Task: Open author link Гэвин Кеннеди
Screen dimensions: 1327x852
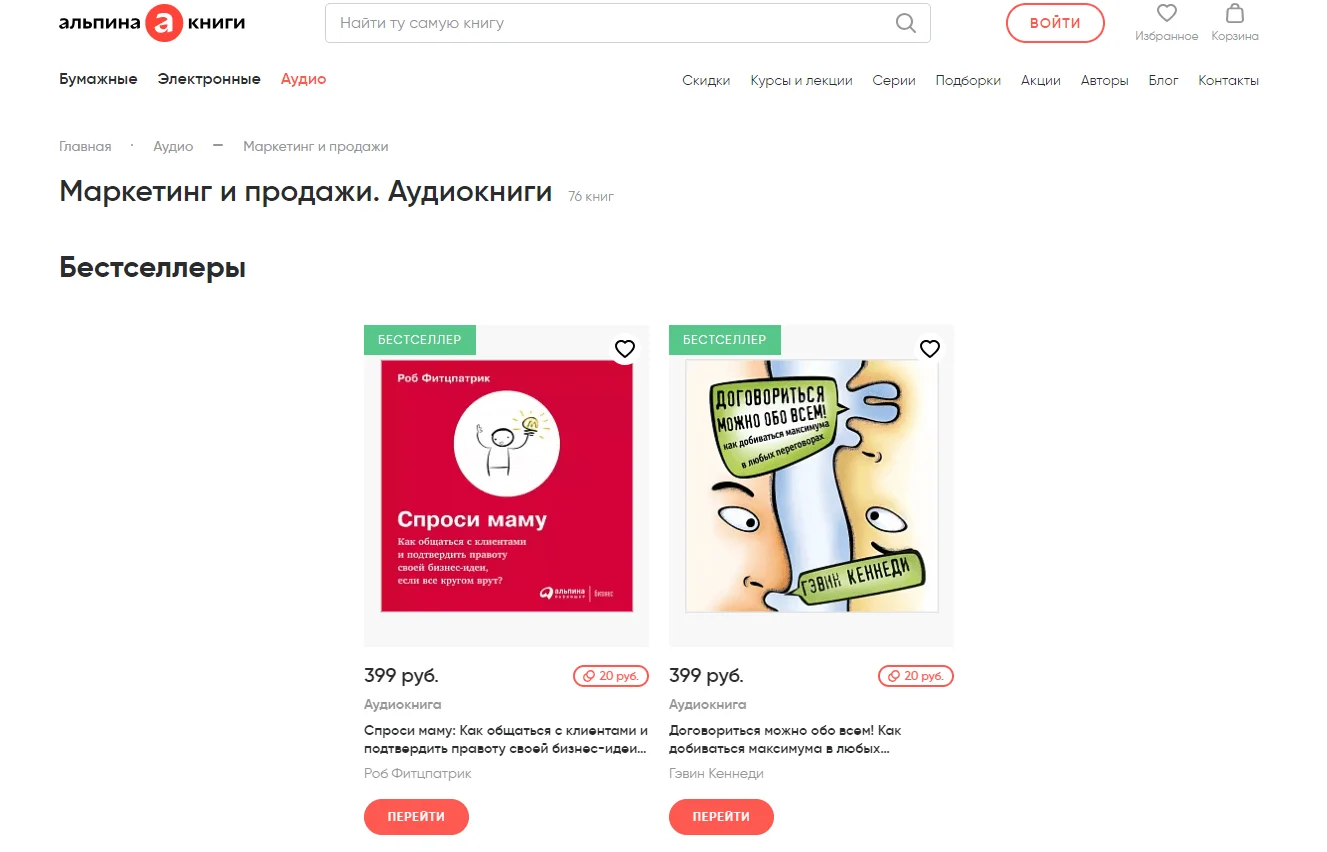Action: pyautogui.click(x=716, y=773)
